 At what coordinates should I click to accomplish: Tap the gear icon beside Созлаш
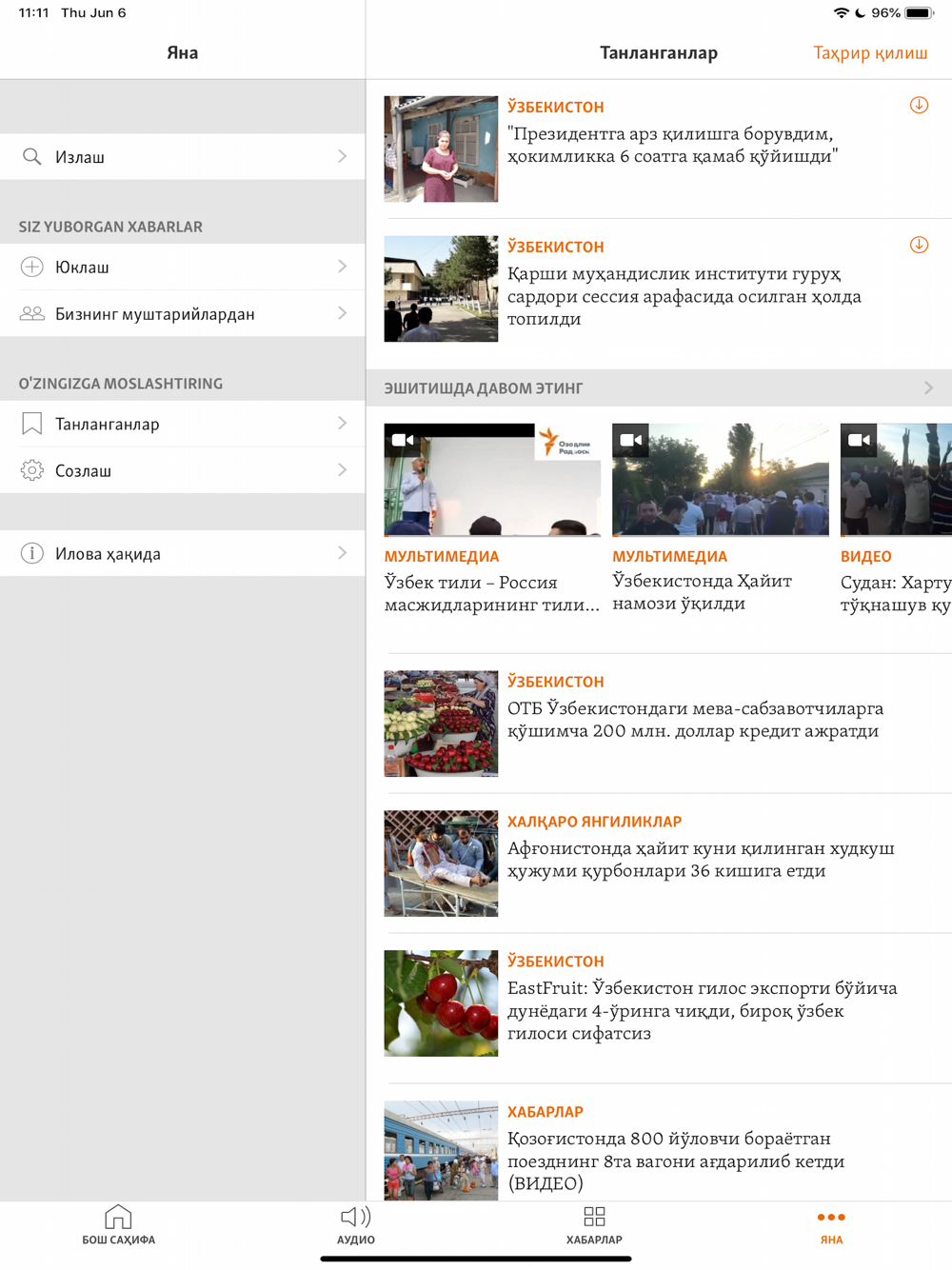pyautogui.click(x=31, y=470)
